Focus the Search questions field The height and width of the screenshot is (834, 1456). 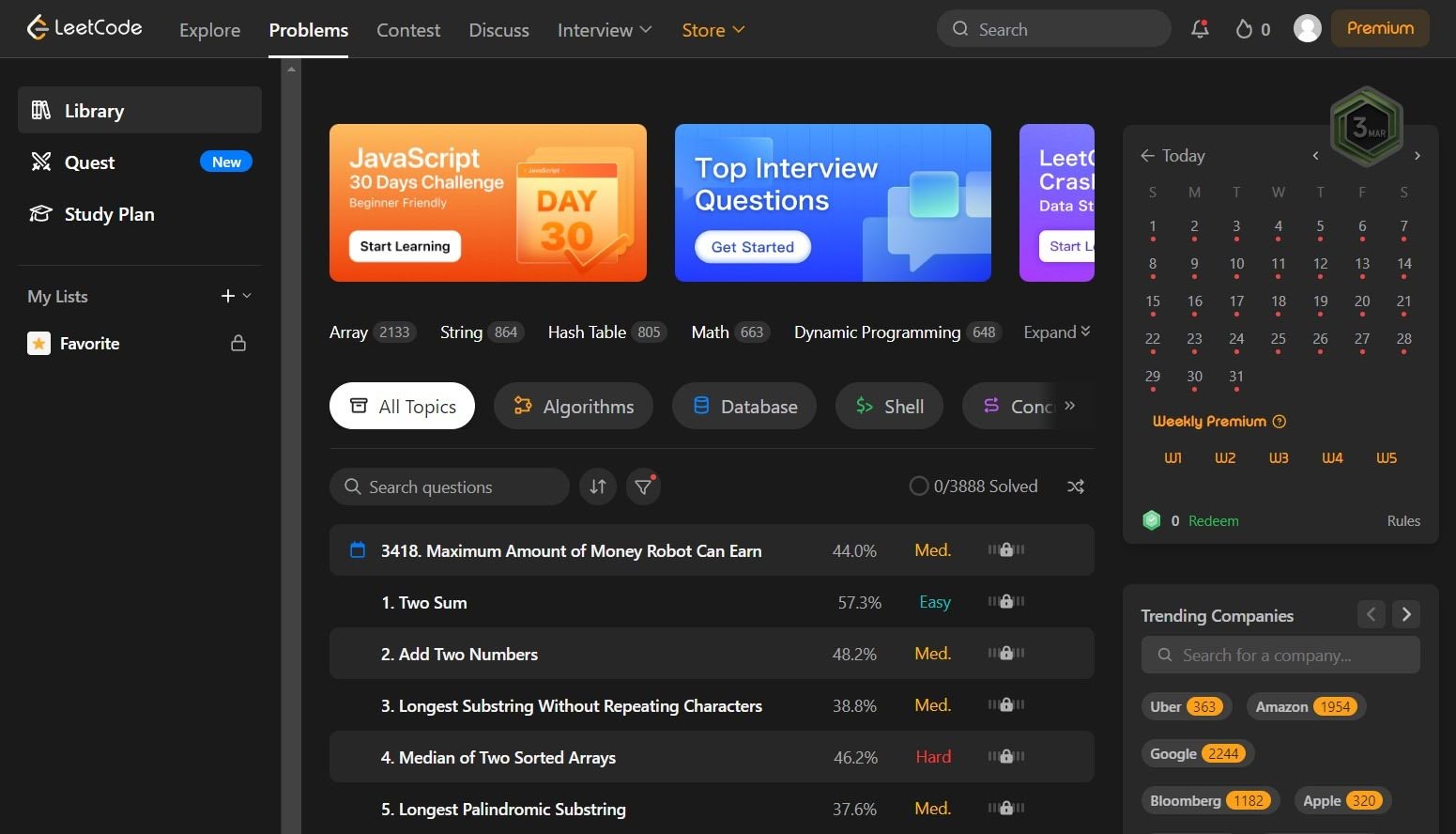[x=450, y=486]
